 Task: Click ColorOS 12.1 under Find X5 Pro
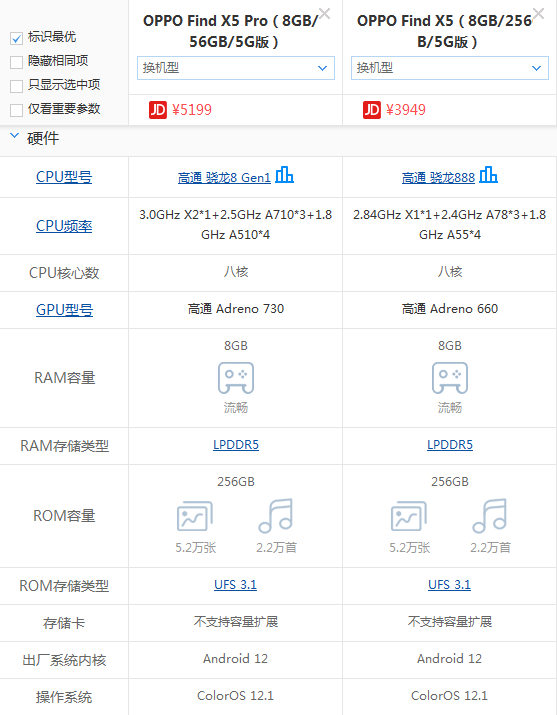click(x=235, y=695)
